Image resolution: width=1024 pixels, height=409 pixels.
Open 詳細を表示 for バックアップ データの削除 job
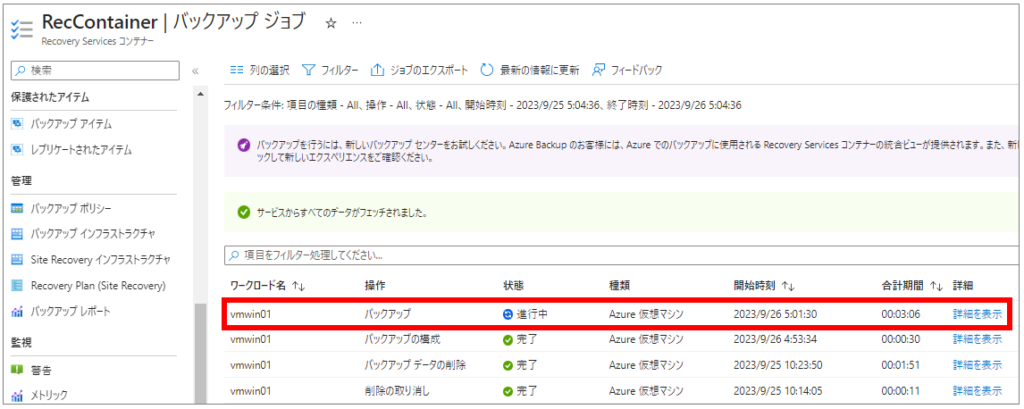pyautogui.click(x=977, y=365)
